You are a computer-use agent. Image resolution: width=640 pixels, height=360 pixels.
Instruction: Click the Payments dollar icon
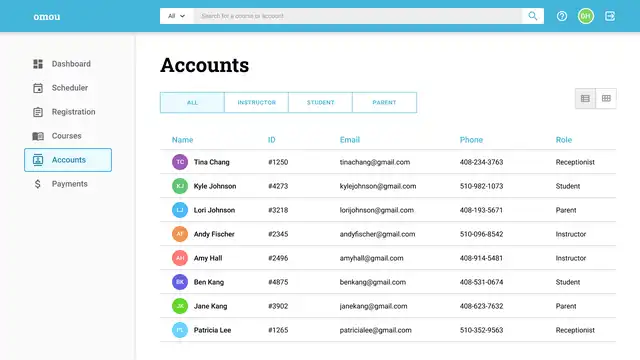38,184
